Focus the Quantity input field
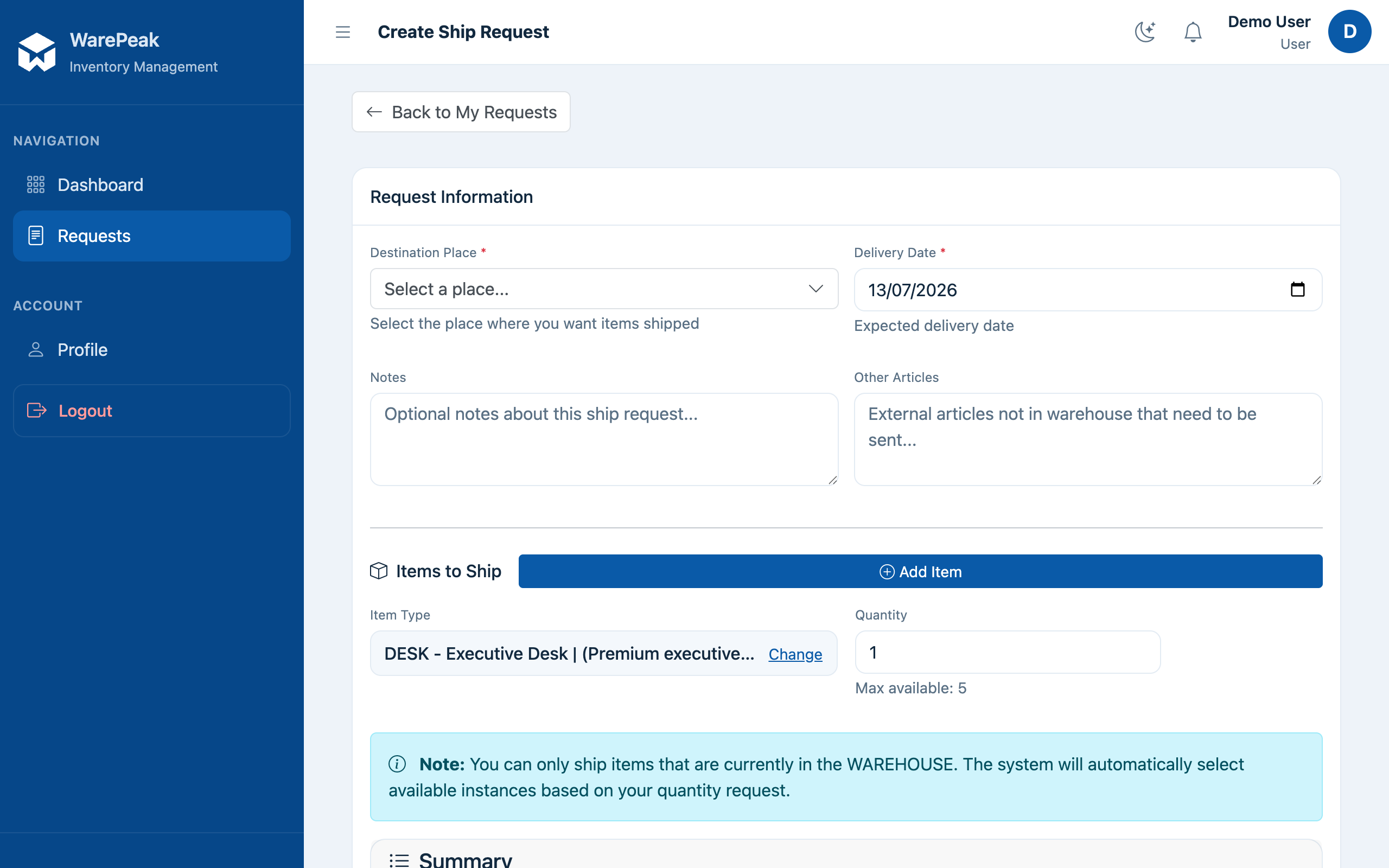 click(1008, 652)
